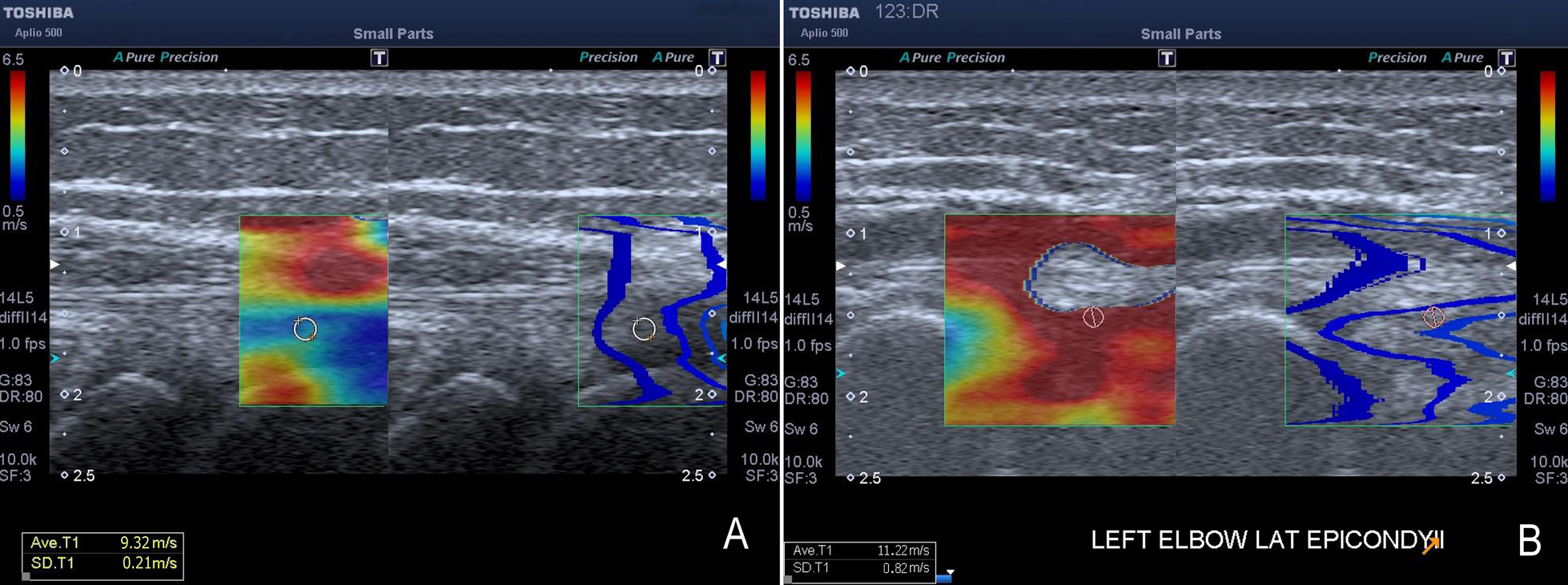Select the circular ROI on panel A's propagation map
This screenshot has height=585, width=1568.
[644, 329]
